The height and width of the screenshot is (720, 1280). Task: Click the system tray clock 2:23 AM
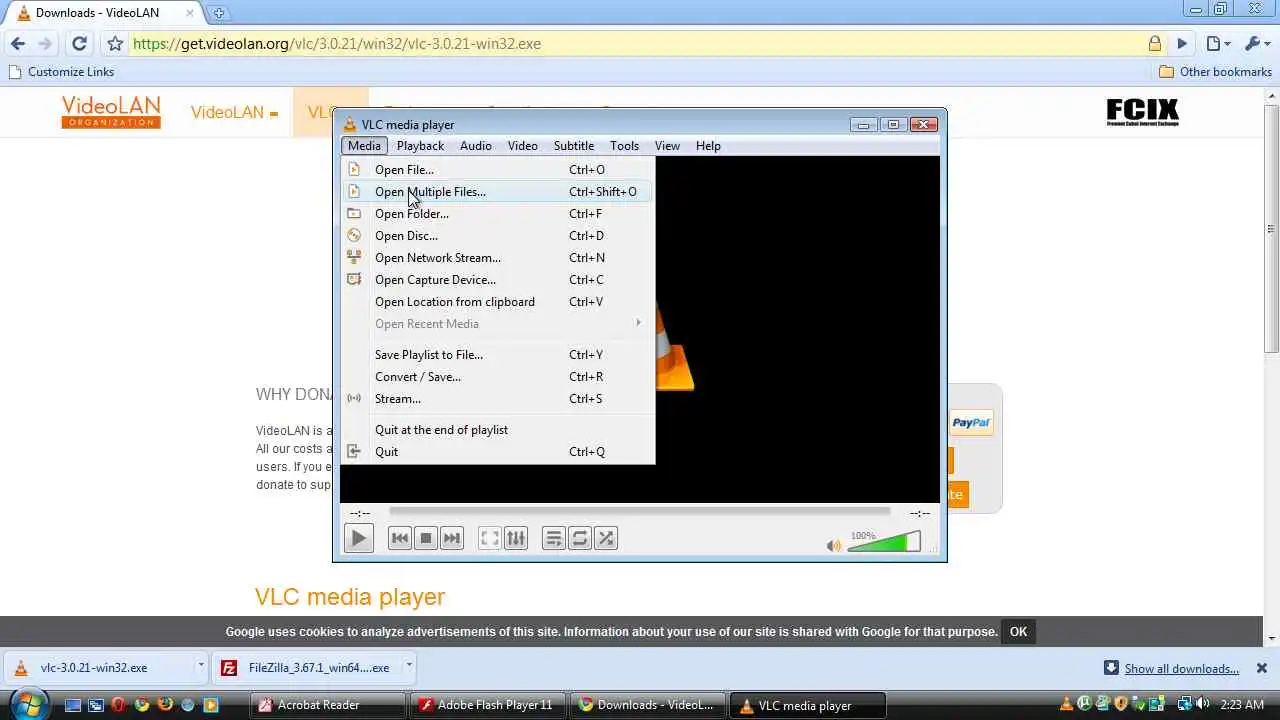1240,705
